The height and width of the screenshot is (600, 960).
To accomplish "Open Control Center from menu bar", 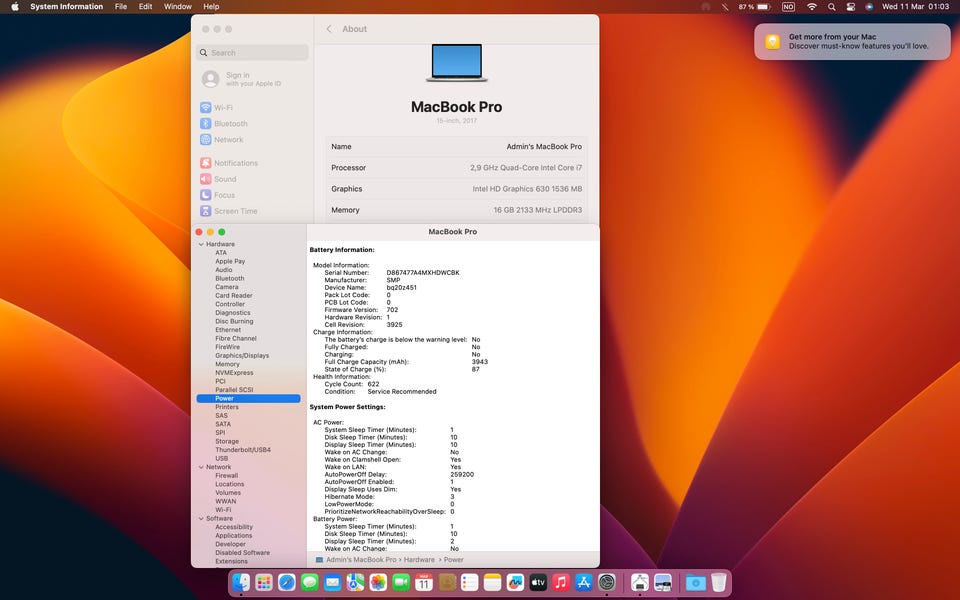I will (x=851, y=7).
